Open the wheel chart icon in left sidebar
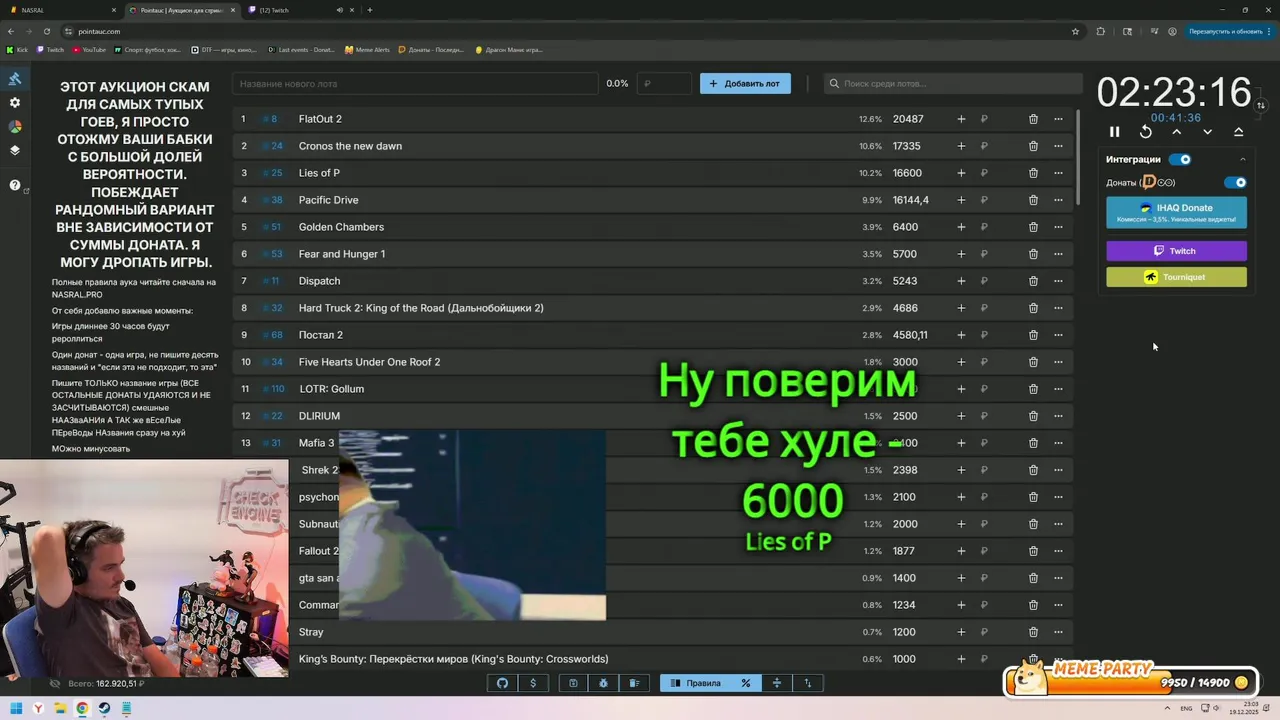 pyautogui.click(x=15, y=127)
